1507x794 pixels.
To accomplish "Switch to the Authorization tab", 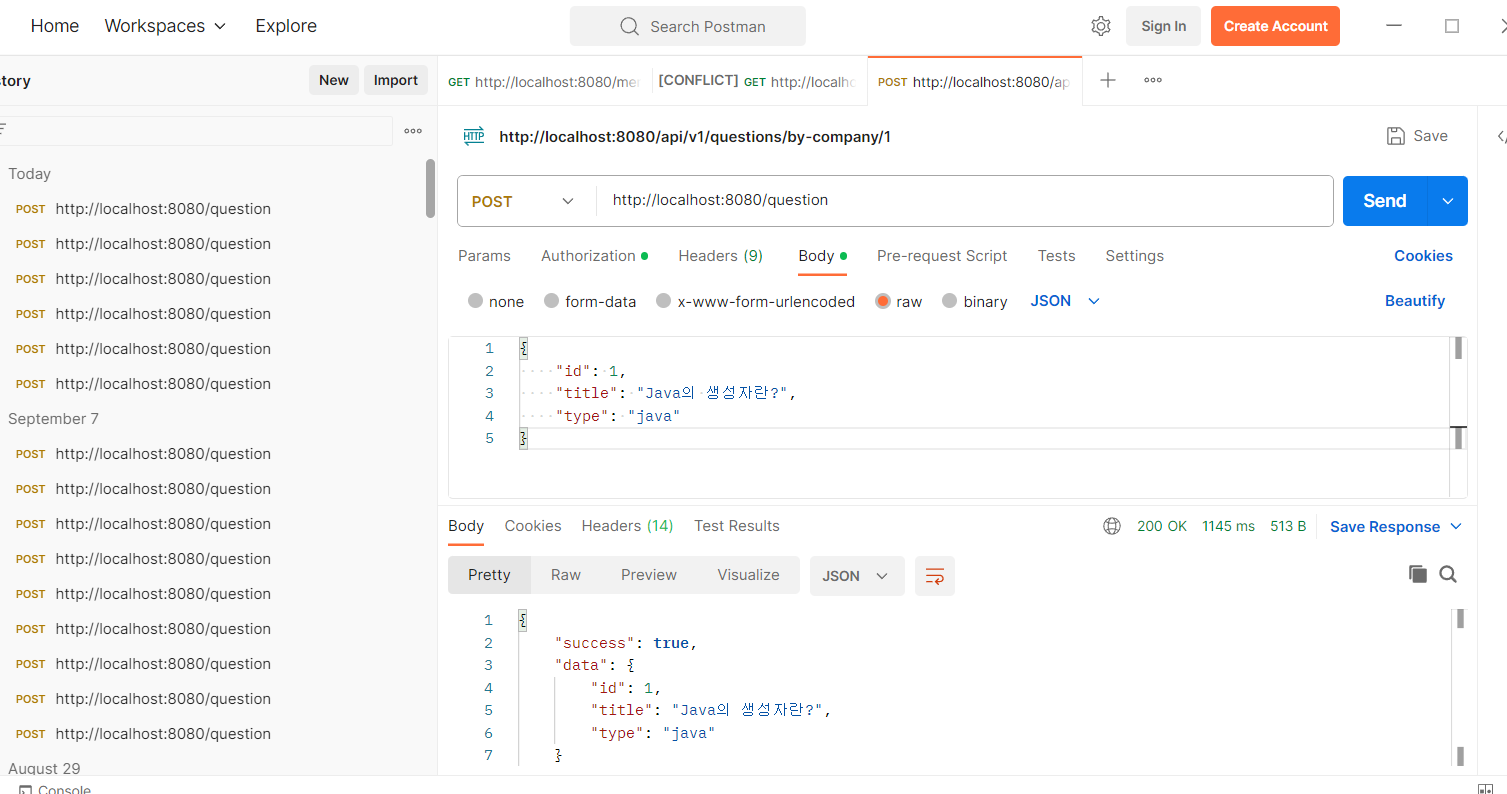I will pos(594,256).
